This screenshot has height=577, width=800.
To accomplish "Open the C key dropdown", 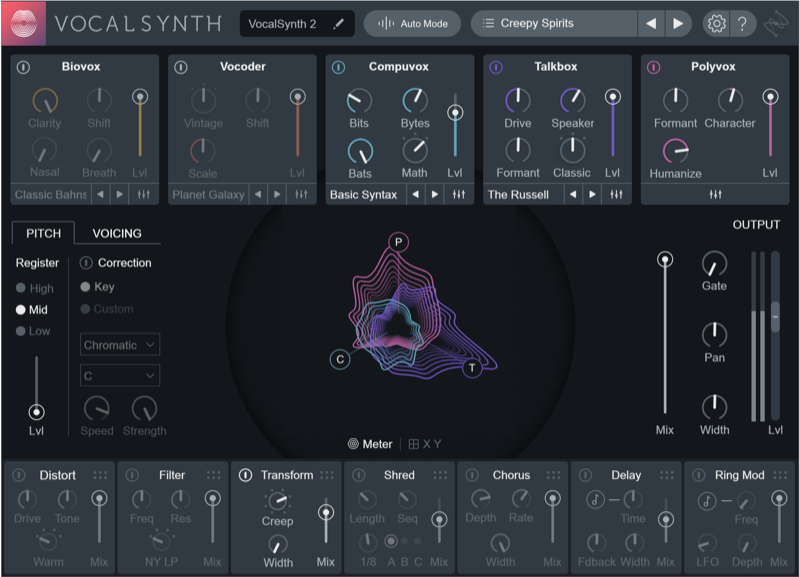I will [x=120, y=375].
